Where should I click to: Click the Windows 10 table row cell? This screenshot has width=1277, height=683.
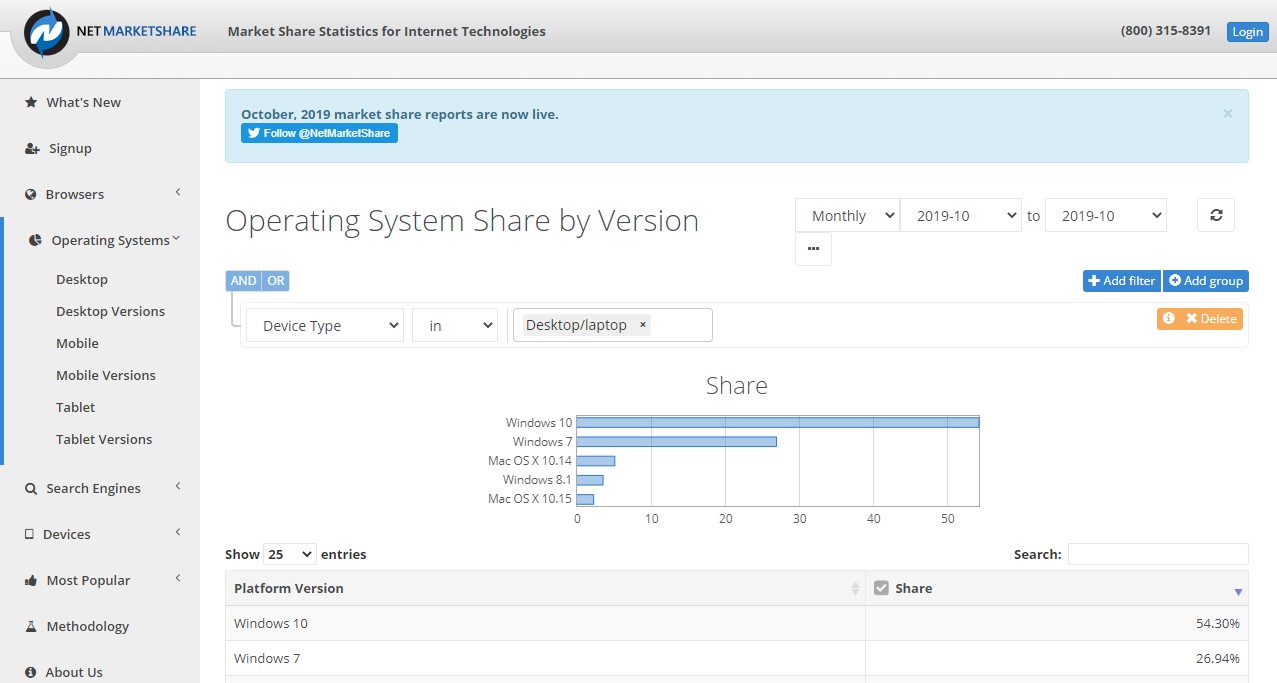(x=545, y=623)
